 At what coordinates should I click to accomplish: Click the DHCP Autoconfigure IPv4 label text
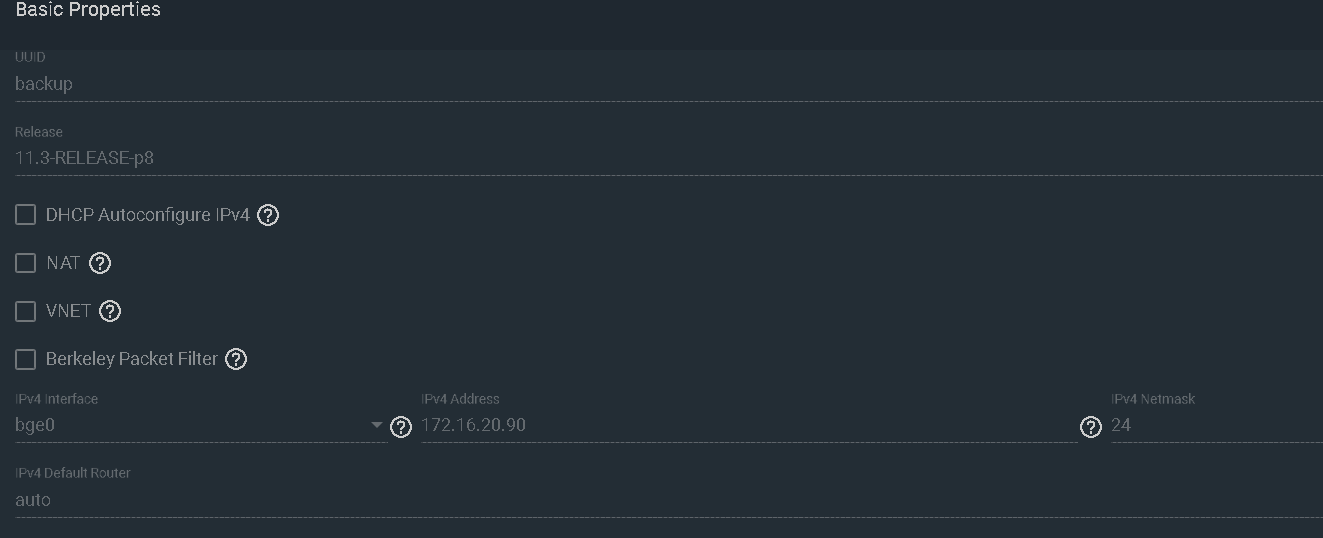point(147,215)
